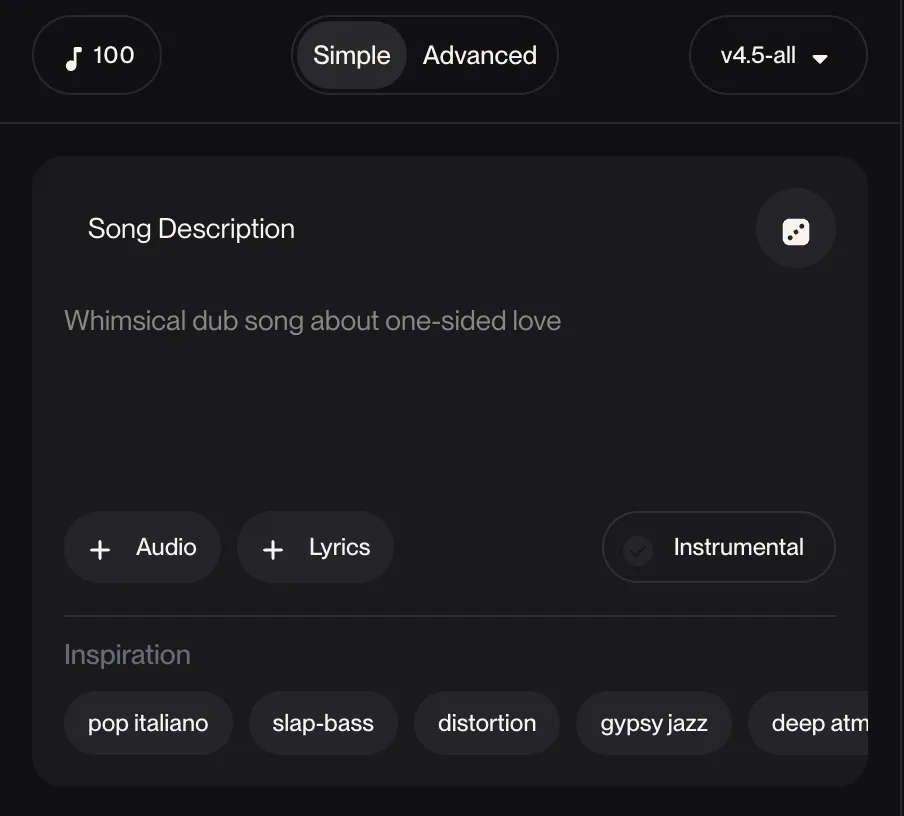Open the v4.5-all version dropdown
The width and height of the screenshot is (904, 816).
coord(758,56)
